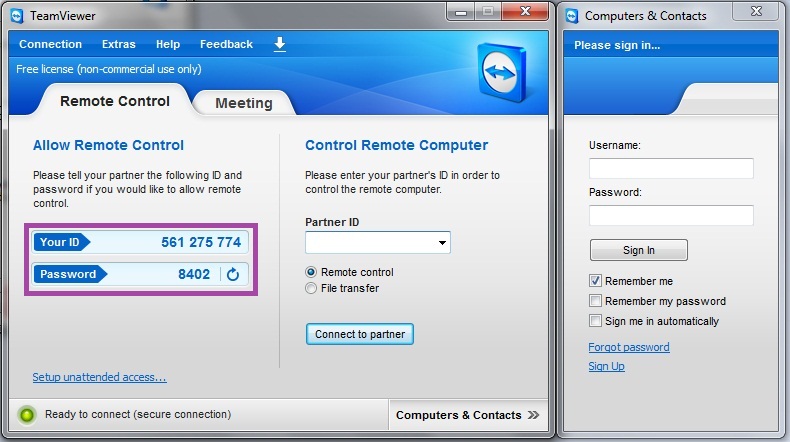This screenshot has width=790, height=442.
Task: Enable Sign me in automatically
Action: (595, 321)
